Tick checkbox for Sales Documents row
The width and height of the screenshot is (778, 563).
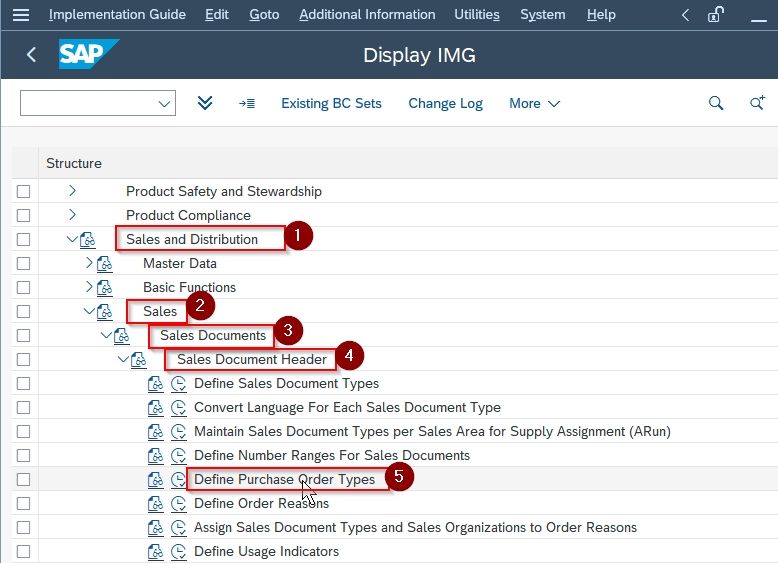point(23,335)
